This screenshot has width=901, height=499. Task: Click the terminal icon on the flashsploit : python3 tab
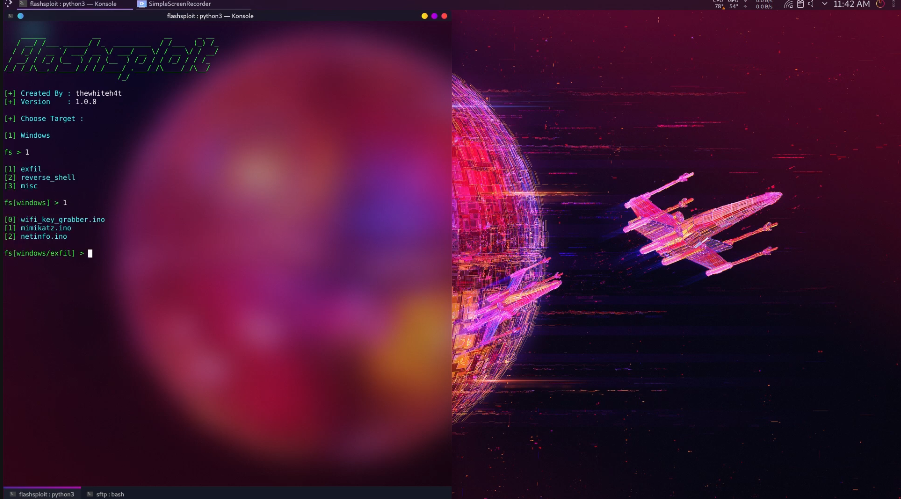click(13, 494)
